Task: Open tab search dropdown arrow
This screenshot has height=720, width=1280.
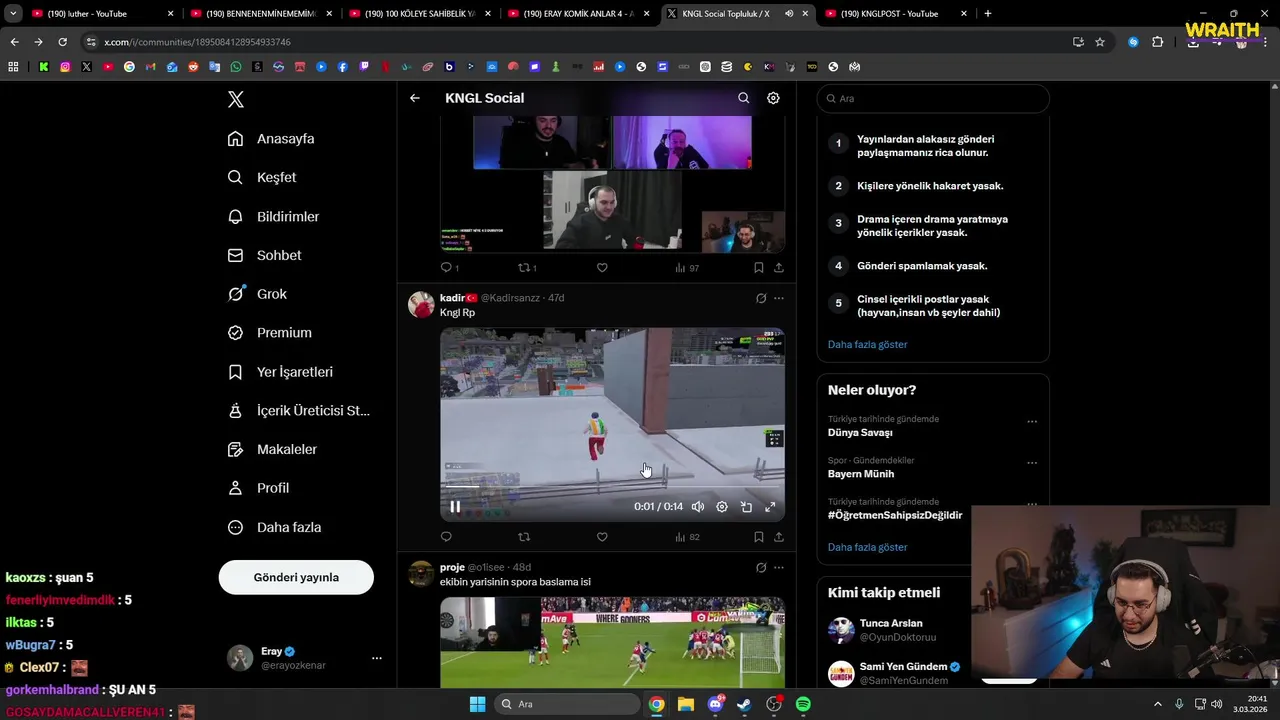Action: point(13,14)
